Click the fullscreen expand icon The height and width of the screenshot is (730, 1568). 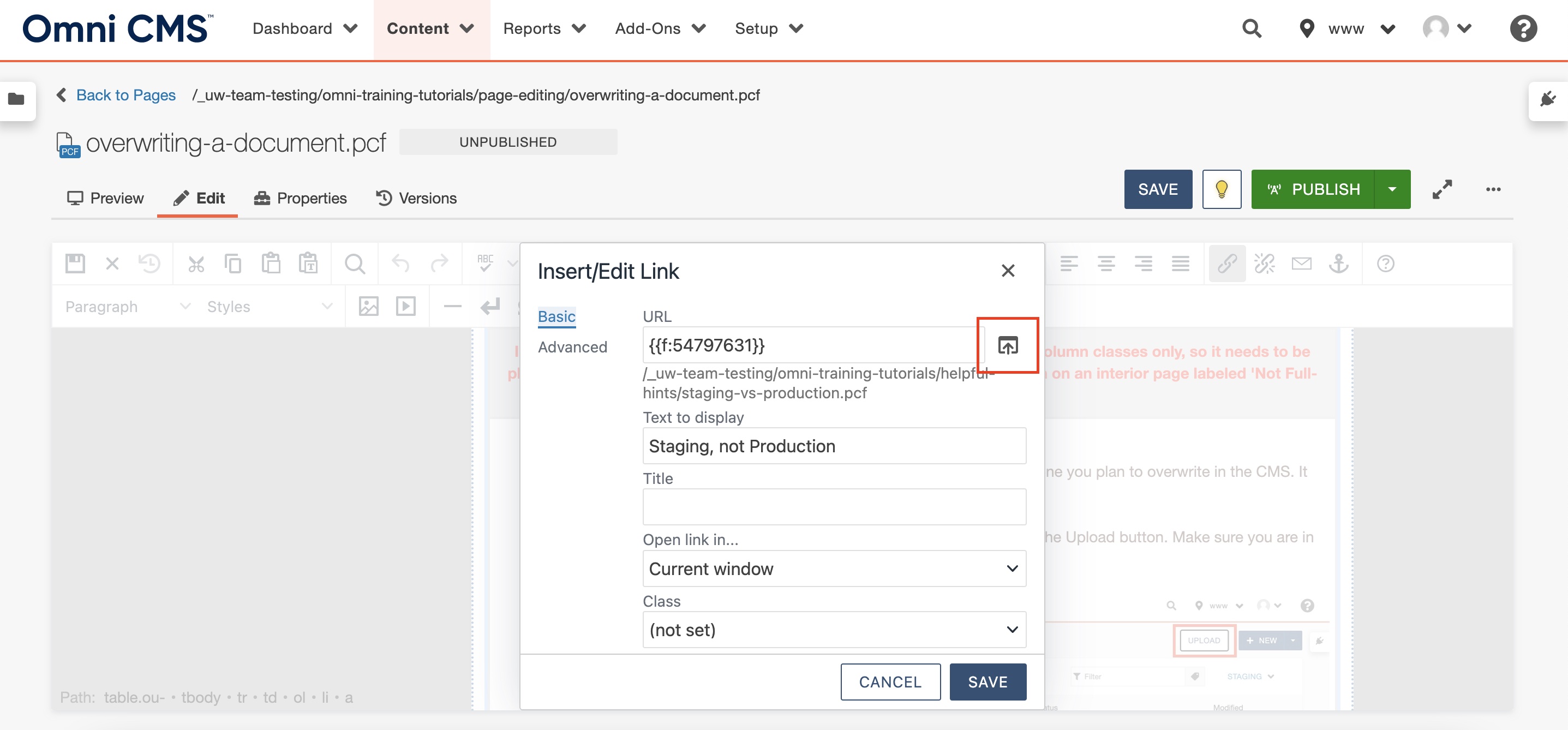(1442, 189)
